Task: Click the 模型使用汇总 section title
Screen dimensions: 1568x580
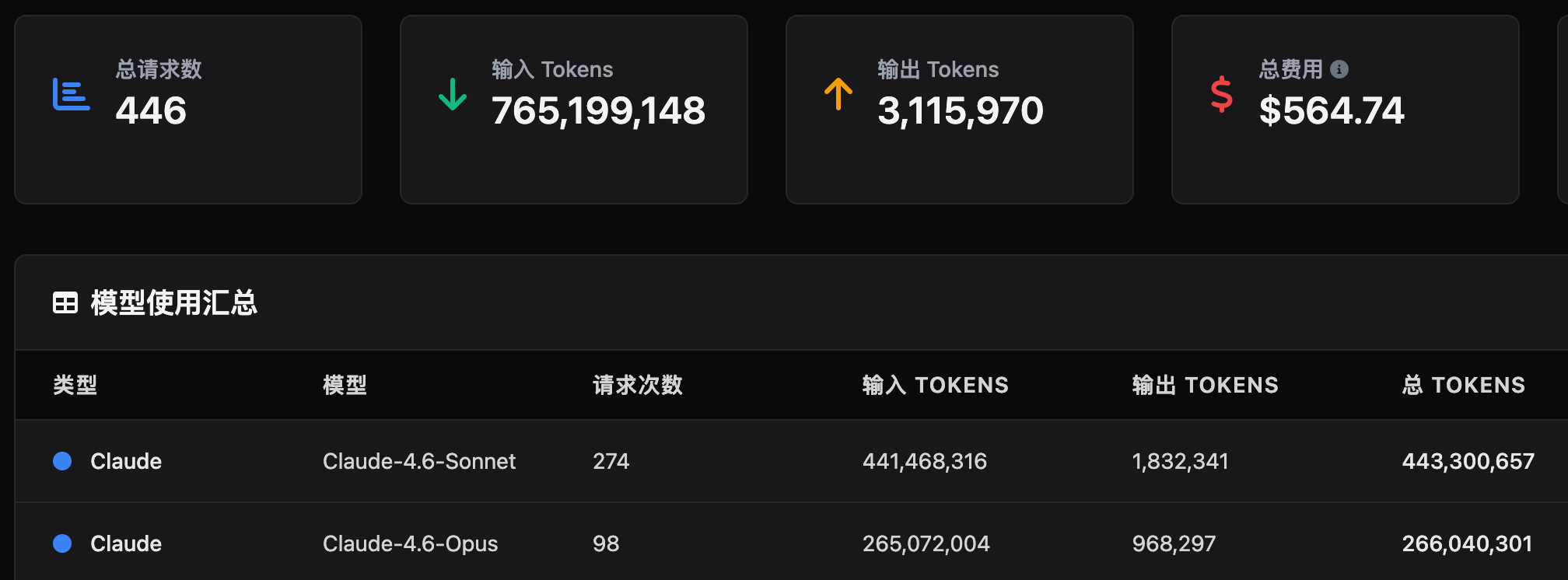Action: [173, 302]
